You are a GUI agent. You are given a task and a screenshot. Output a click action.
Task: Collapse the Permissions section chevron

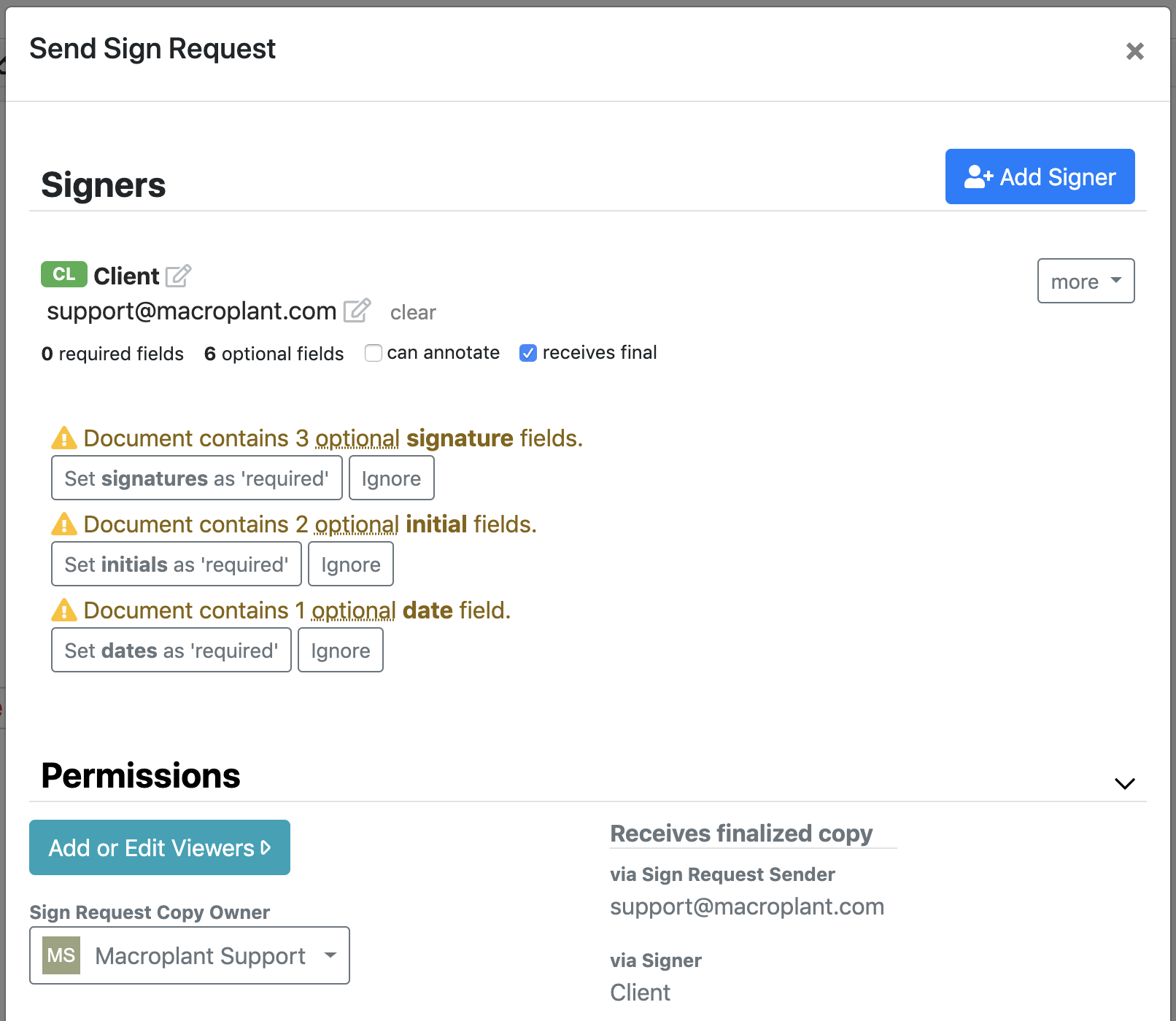click(1123, 783)
